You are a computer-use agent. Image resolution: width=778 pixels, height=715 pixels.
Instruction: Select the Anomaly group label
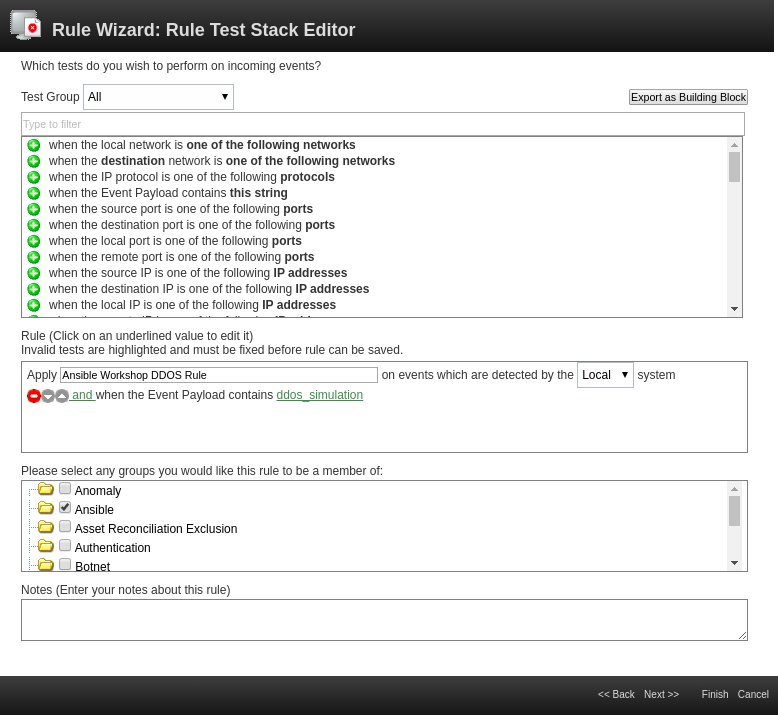[x=98, y=491]
